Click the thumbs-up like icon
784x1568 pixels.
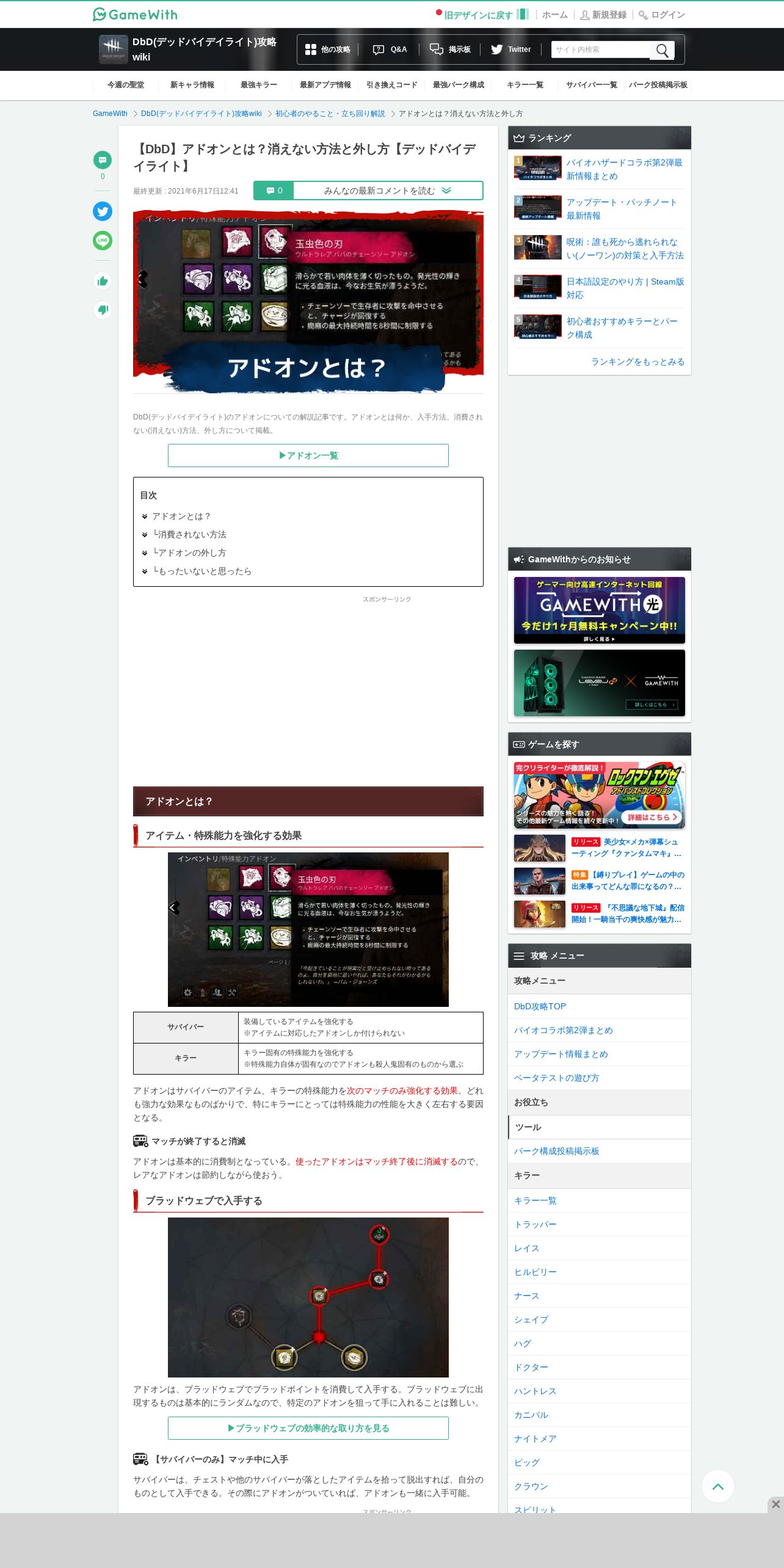(x=103, y=281)
